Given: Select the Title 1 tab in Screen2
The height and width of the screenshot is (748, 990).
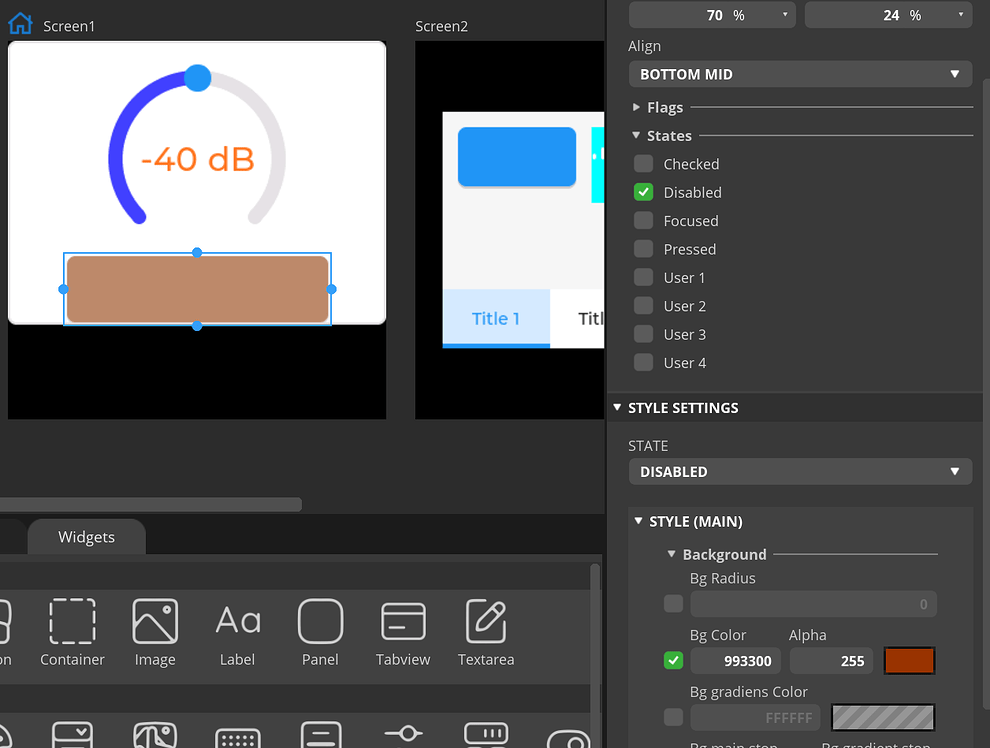Looking at the screenshot, I should coord(496,319).
